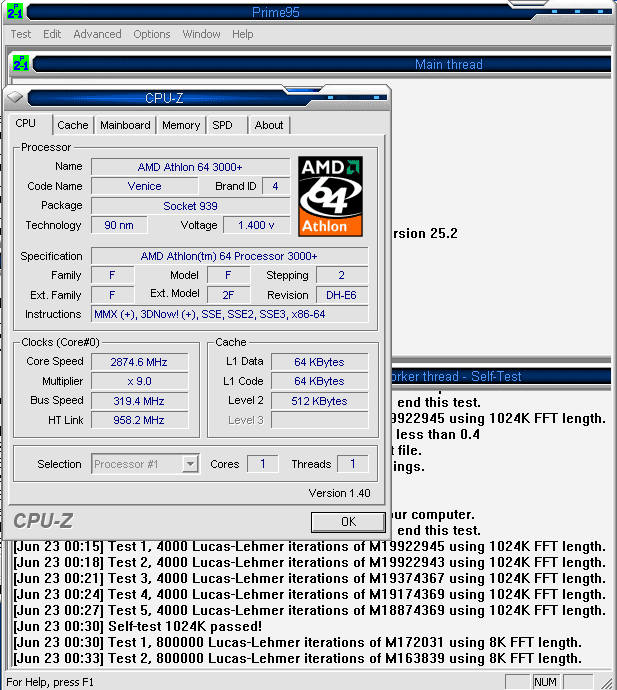The image size is (617, 690).
Task: Click the Prime95 icon in the title bar
Action: (15, 12)
